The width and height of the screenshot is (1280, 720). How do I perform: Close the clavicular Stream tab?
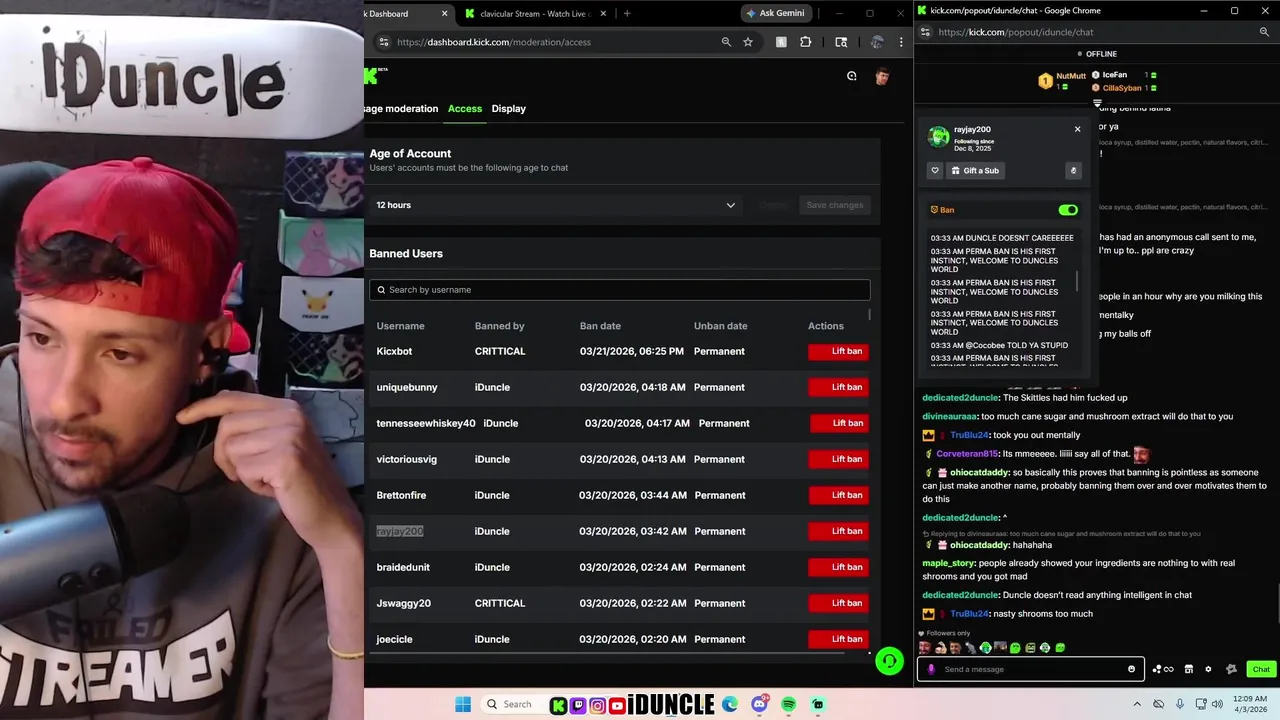[603, 13]
